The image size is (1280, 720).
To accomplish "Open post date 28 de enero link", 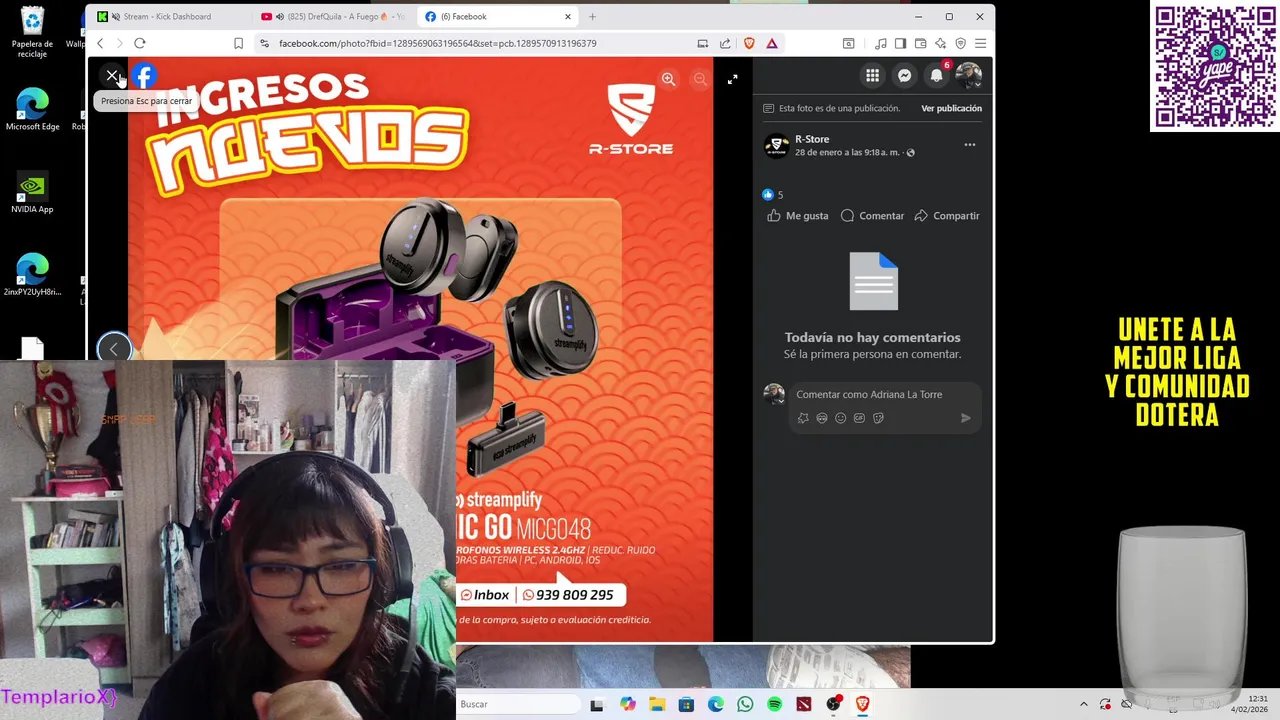I will [x=847, y=153].
